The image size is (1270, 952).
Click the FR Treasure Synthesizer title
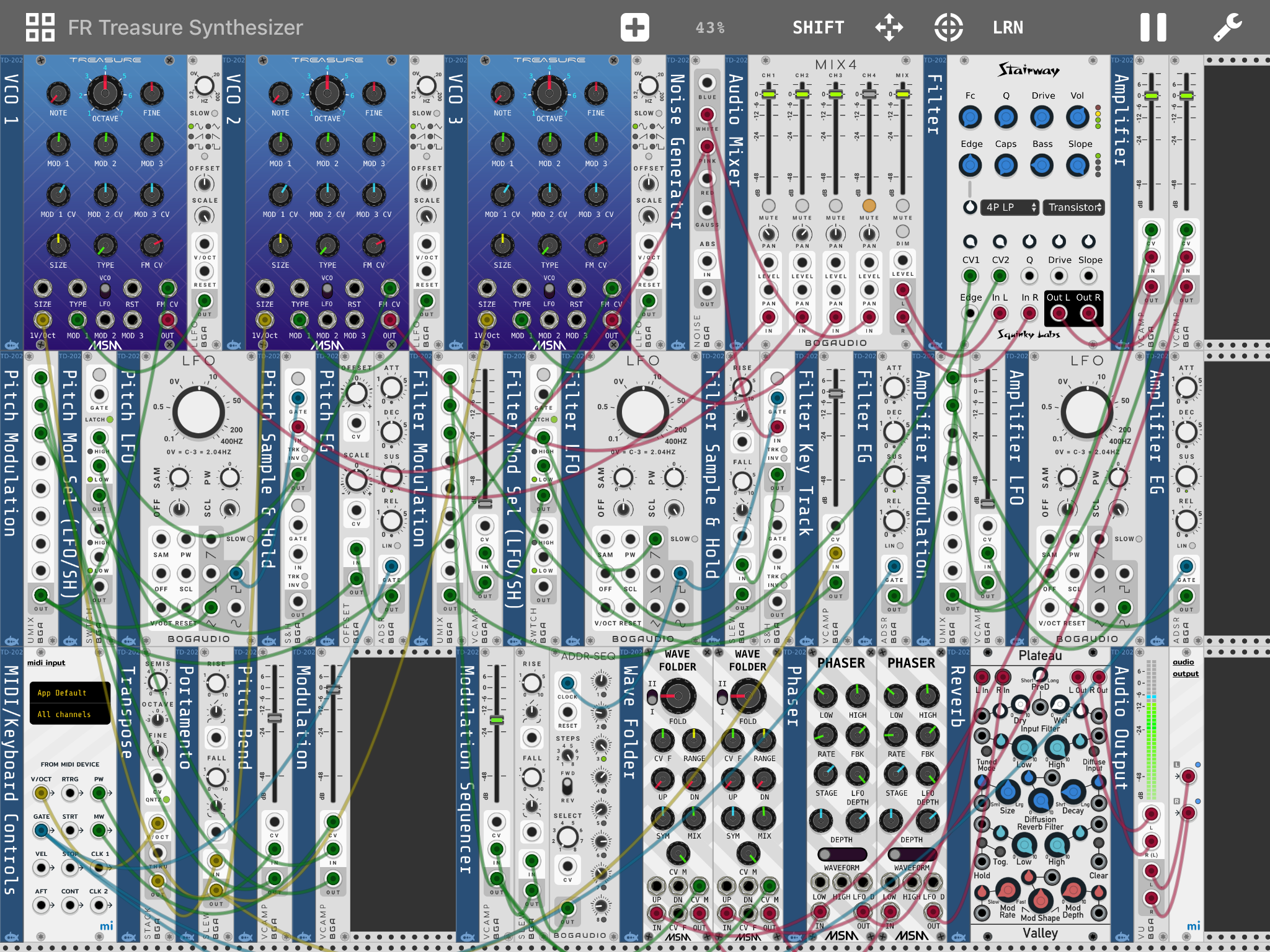click(185, 27)
